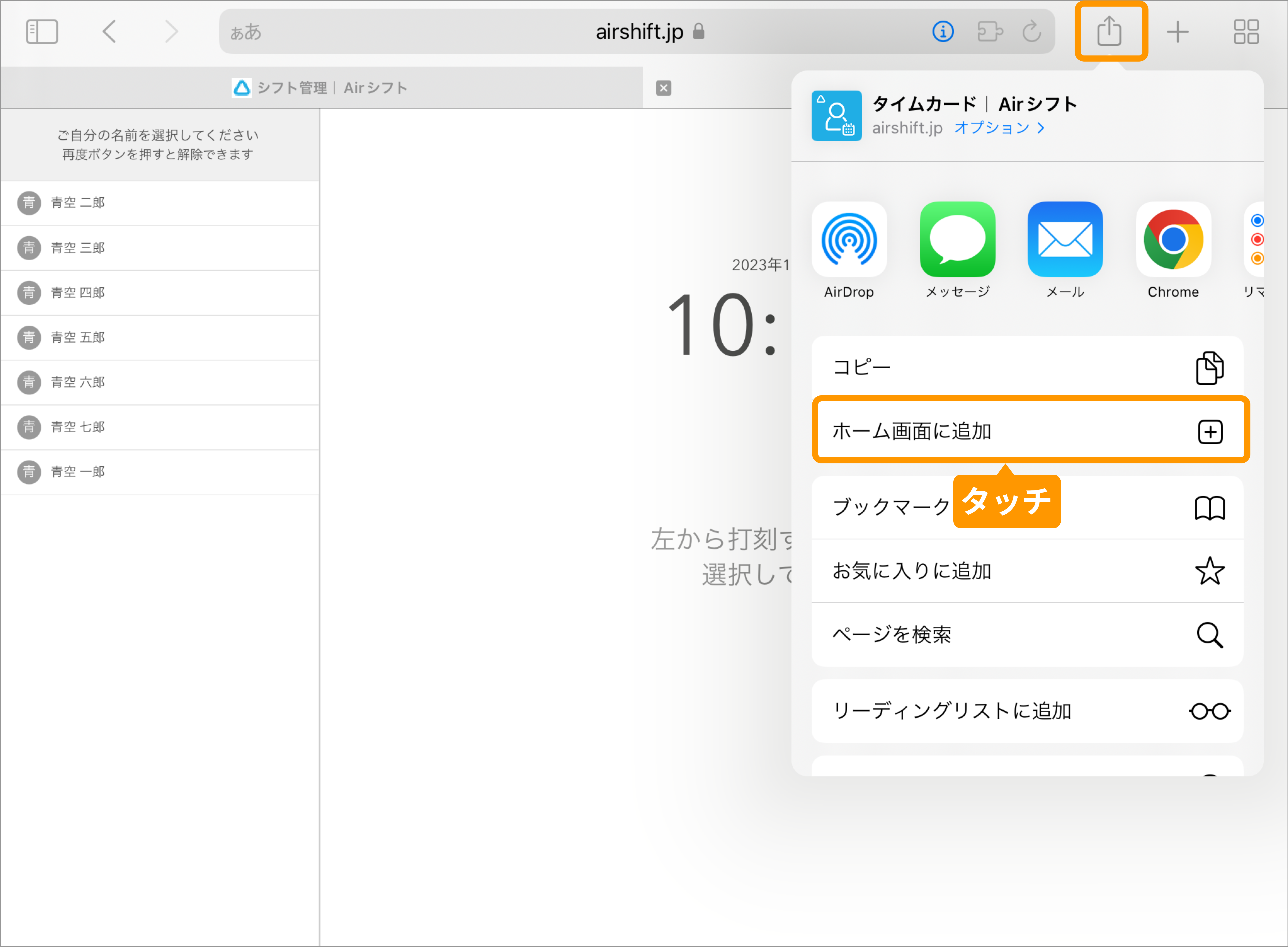Tap the Share button in toolbar
This screenshot has width=1288, height=947.
(1109, 31)
